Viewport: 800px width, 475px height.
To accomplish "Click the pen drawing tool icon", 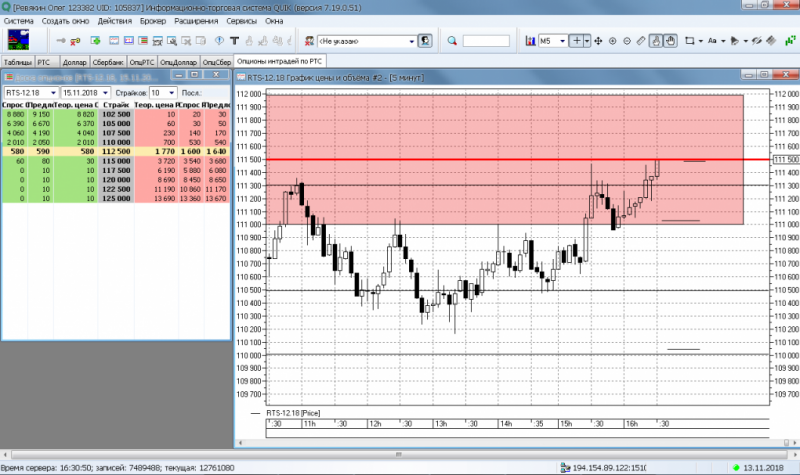I will pos(735,41).
